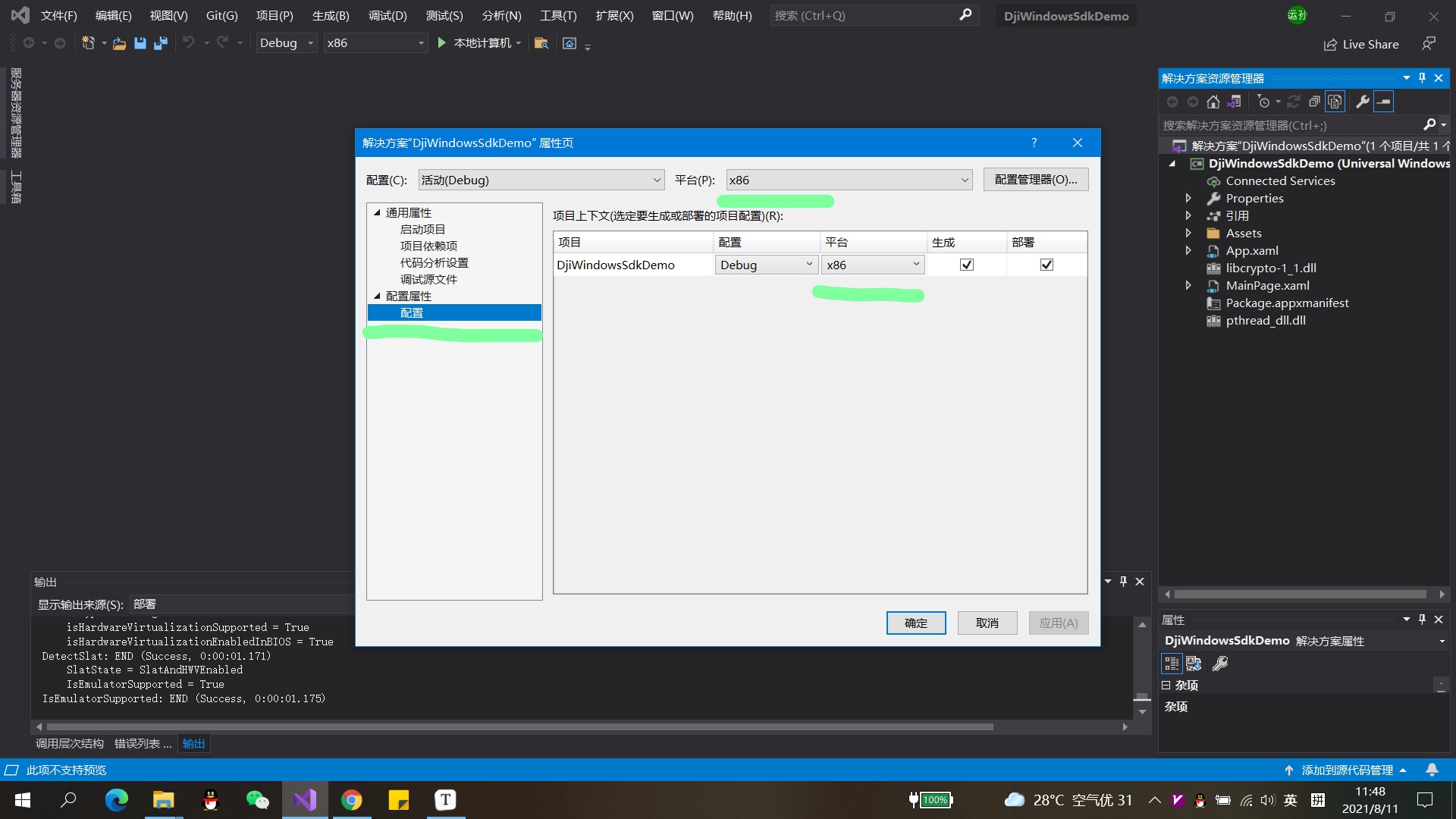Open Chrome from the taskbar

coord(352,800)
